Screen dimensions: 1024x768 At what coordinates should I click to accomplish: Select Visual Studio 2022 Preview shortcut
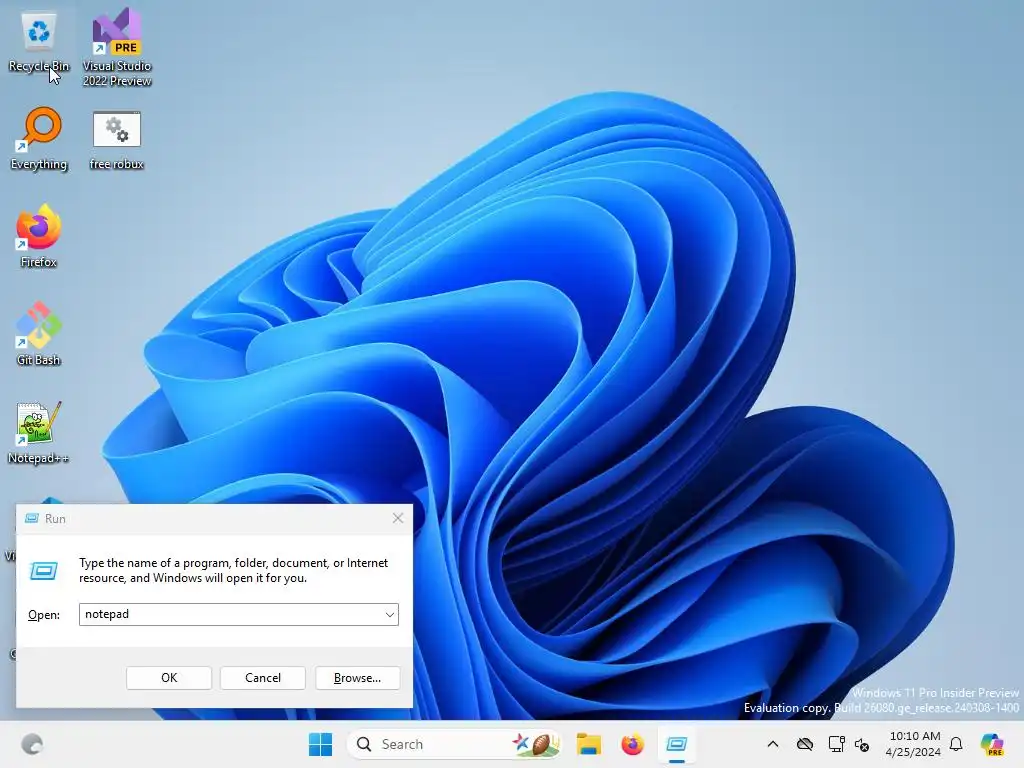[x=117, y=47]
